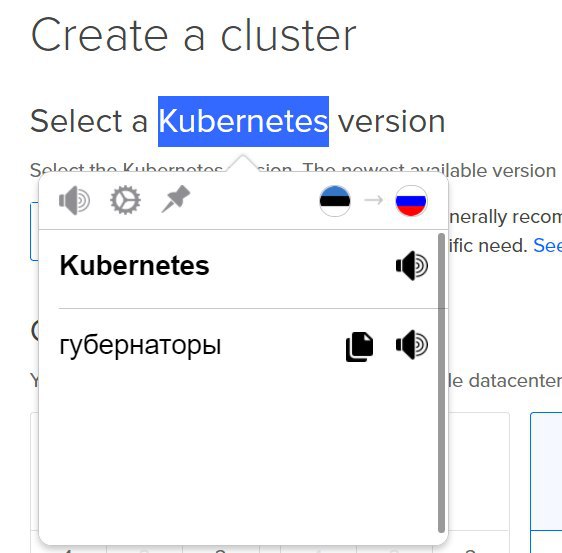Copy the translation губернаторы
Viewport: 562px width, 553px height.
click(359, 347)
